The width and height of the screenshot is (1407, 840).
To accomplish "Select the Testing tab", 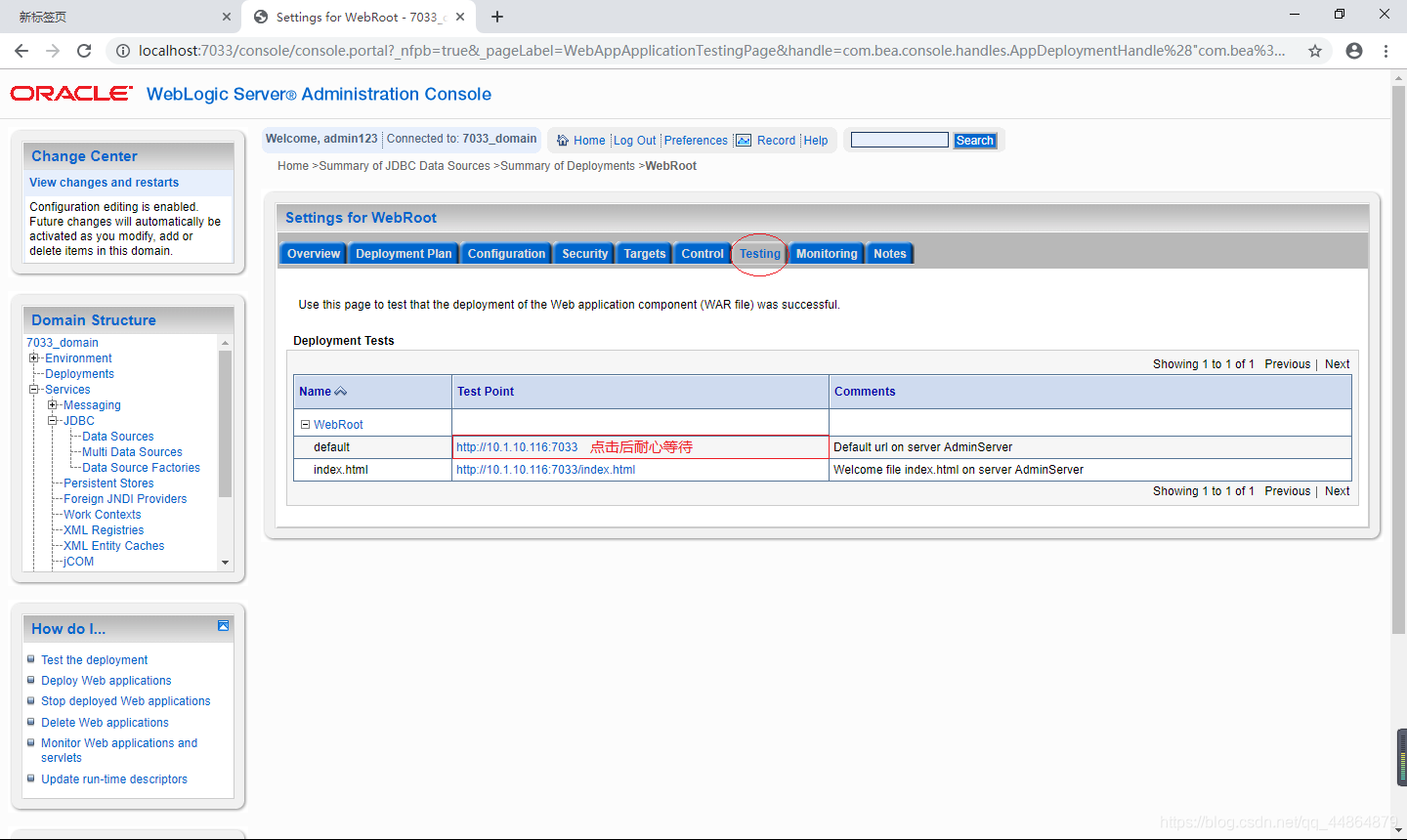I will 760,254.
